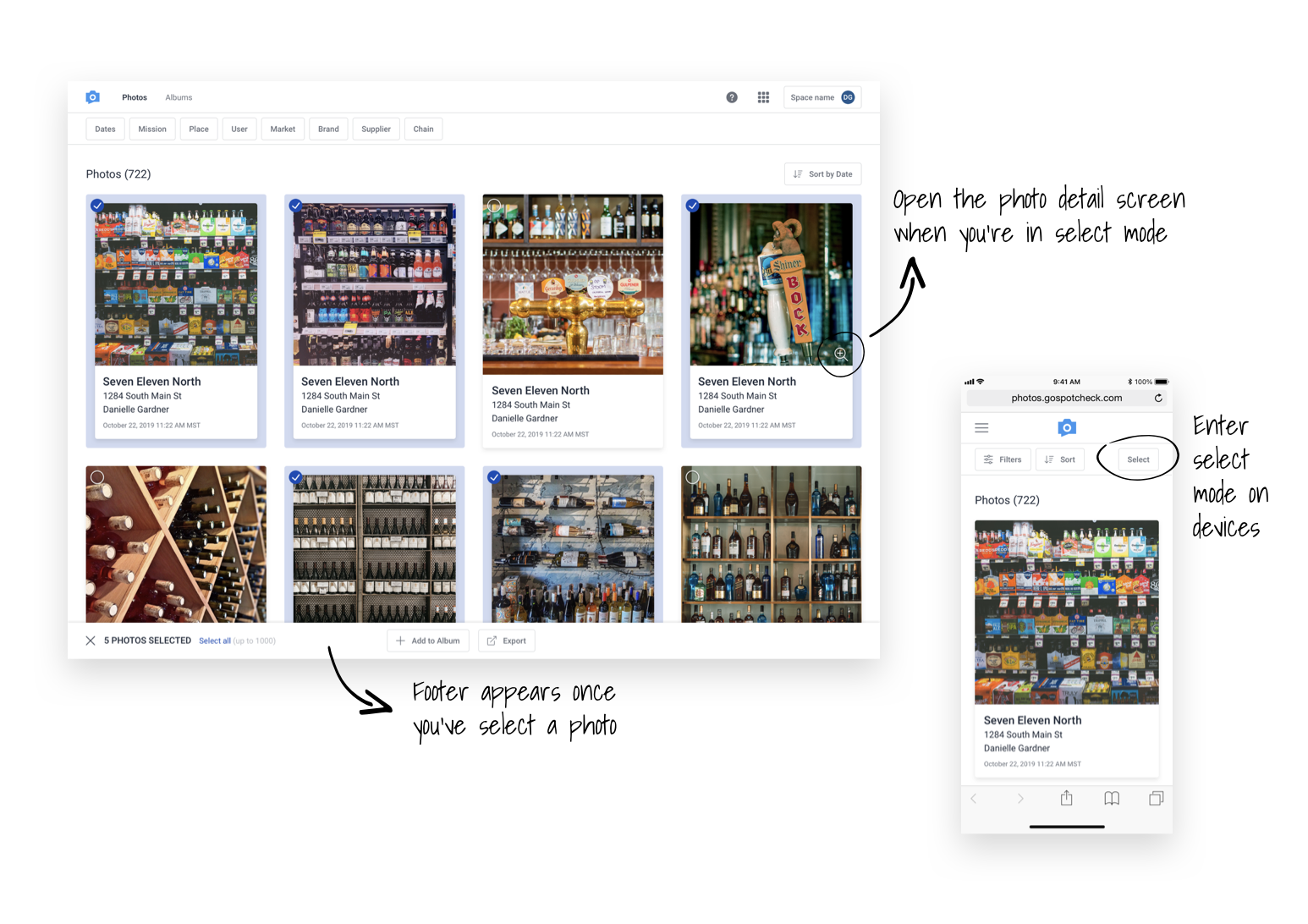Open tabs view in mobile browser
The height and width of the screenshot is (924, 1308).
(x=1157, y=798)
